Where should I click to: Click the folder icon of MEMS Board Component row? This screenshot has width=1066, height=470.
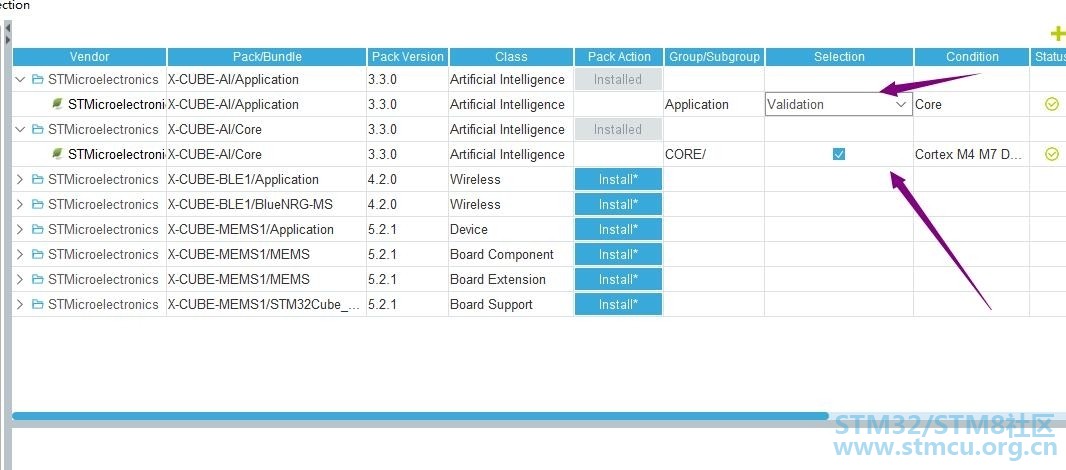pyautogui.click(x=37, y=254)
